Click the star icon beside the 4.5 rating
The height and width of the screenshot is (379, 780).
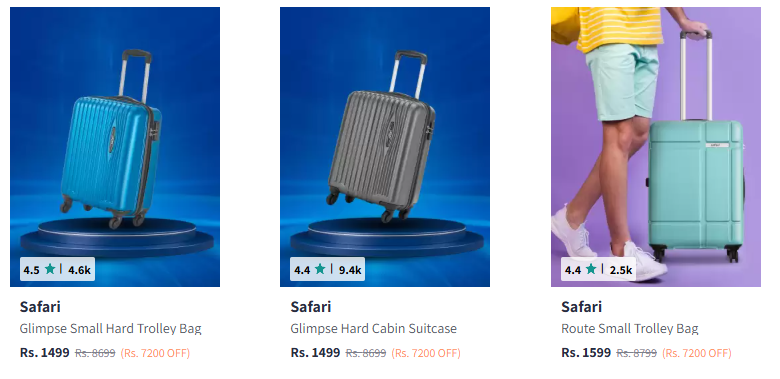(x=50, y=269)
